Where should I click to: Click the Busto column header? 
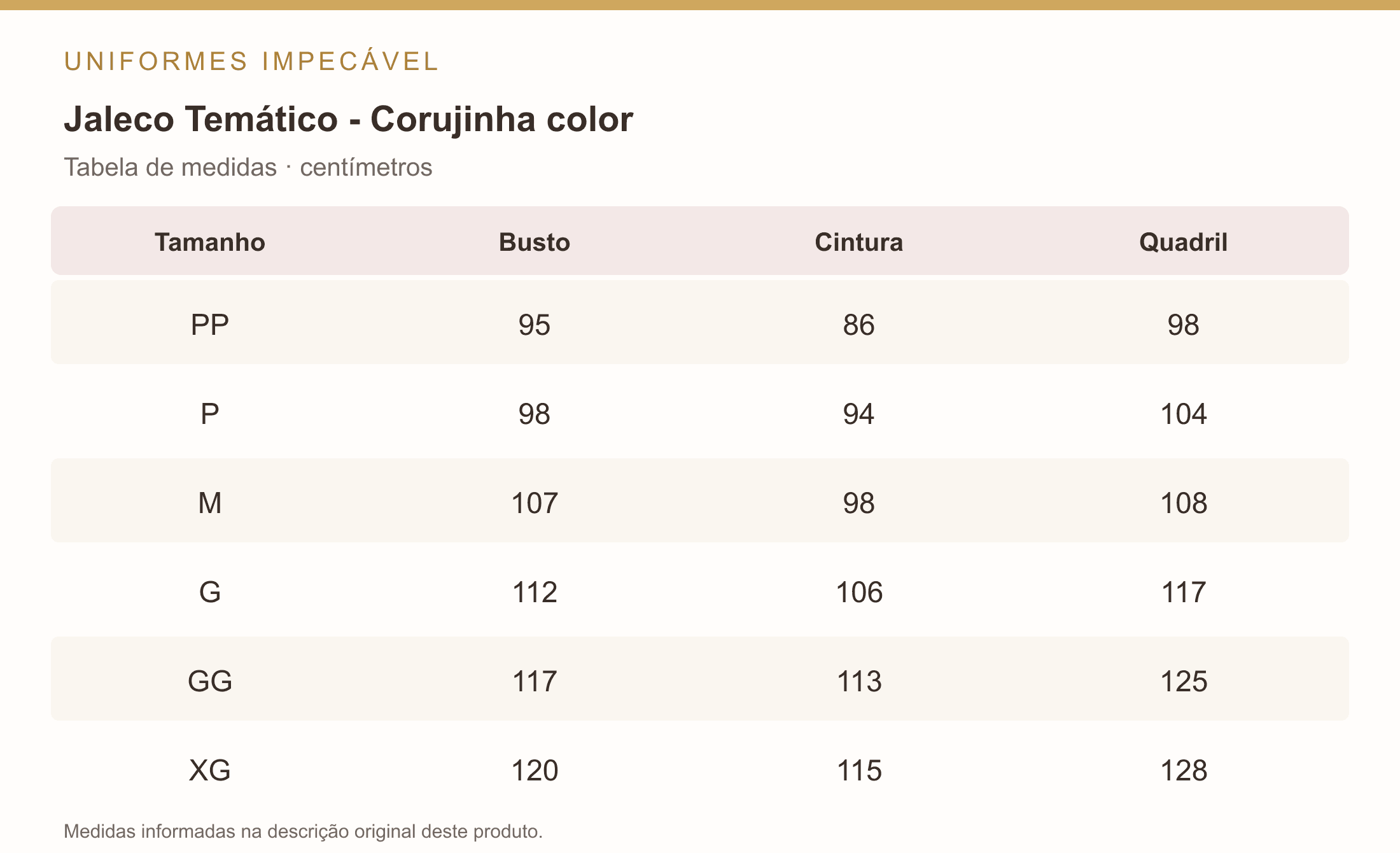pos(535,243)
